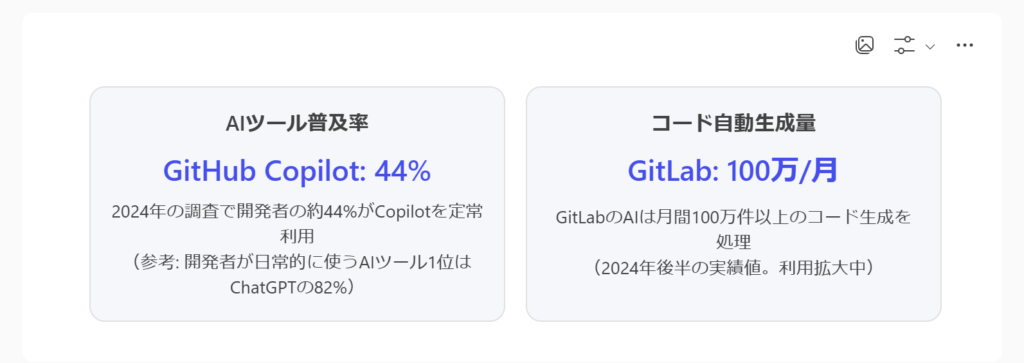
Task: Click empty space below the stat cards
Action: tap(515, 340)
